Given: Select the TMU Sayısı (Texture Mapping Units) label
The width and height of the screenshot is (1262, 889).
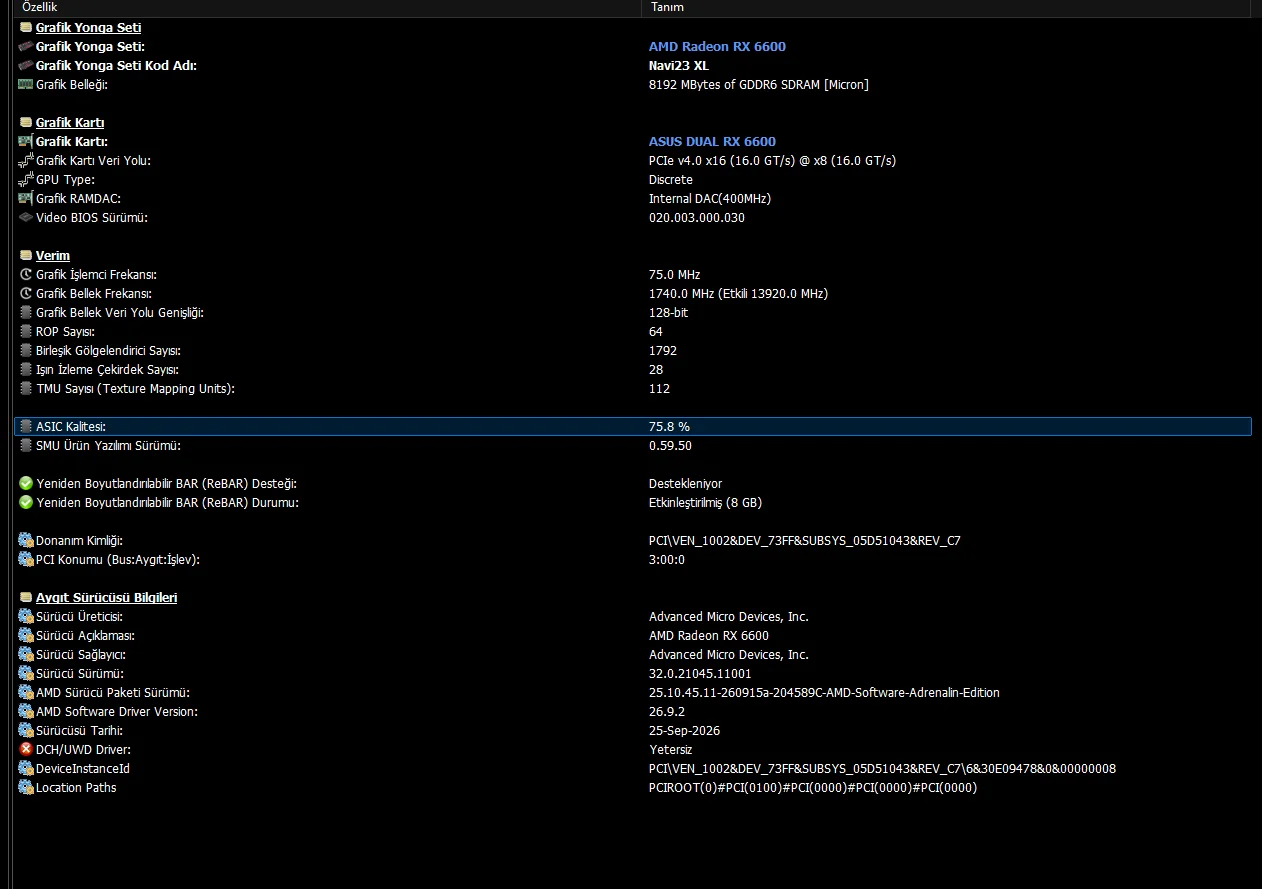Looking at the screenshot, I should click(x=135, y=389).
